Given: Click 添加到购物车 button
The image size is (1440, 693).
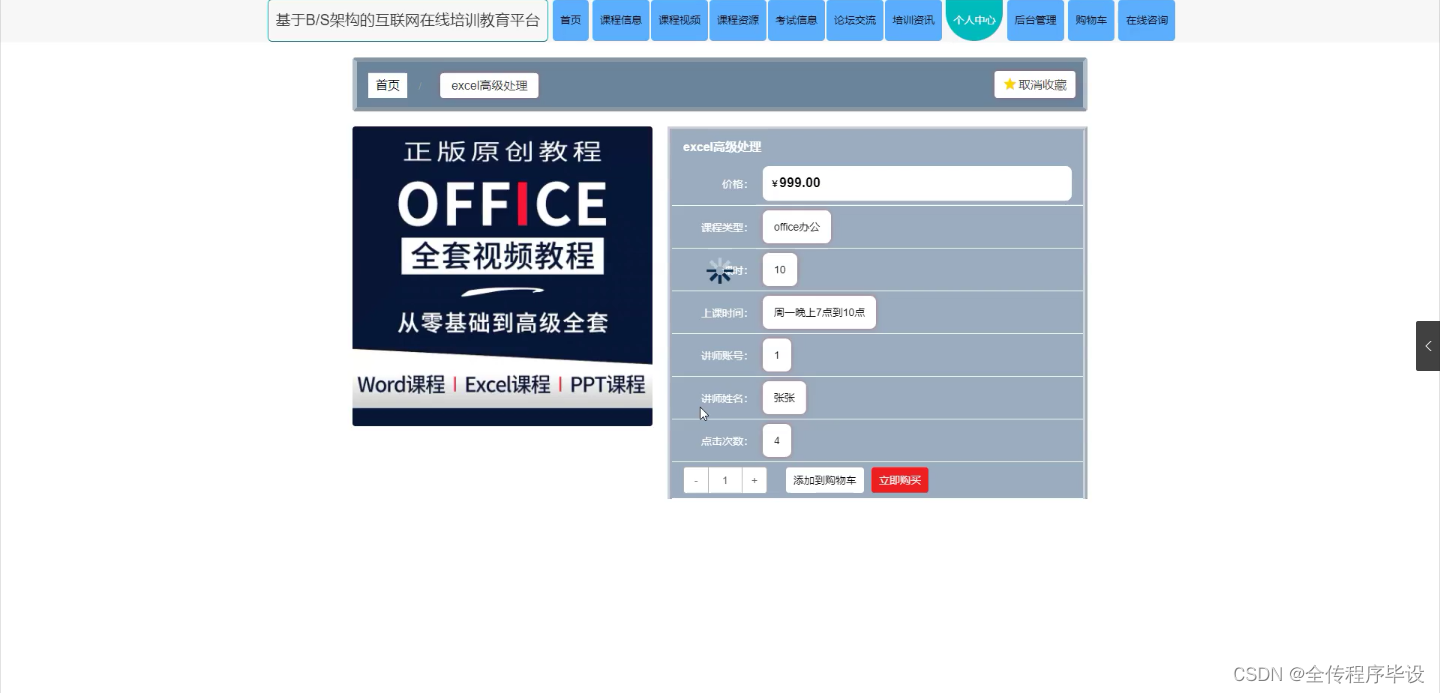Looking at the screenshot, I should [x=825, y=481].
